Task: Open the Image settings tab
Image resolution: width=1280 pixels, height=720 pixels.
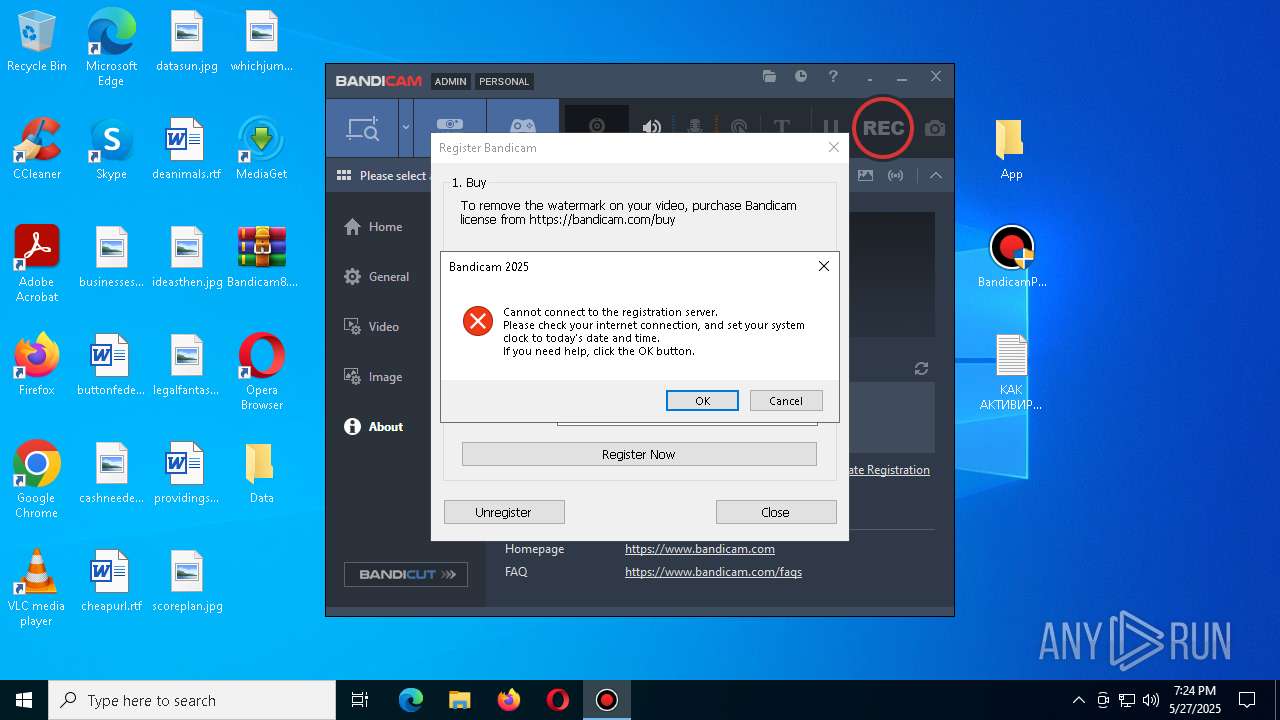Action: (373, 377)
